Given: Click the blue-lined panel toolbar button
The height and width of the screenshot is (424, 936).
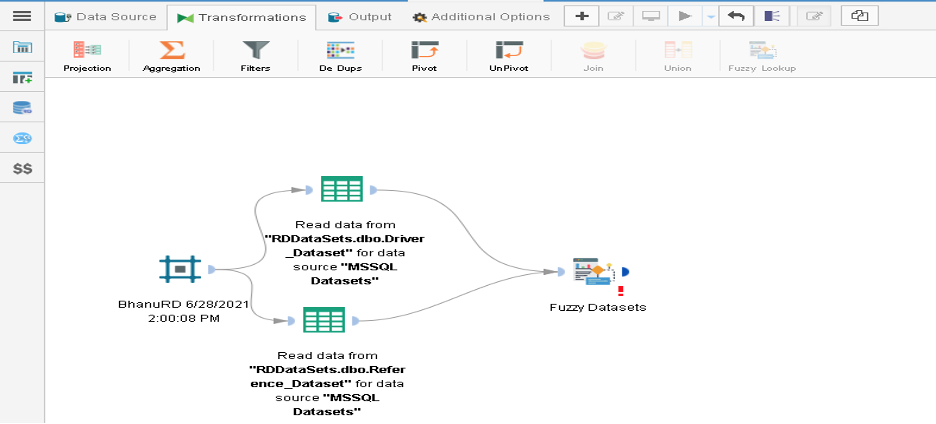Looking at the screenshot, I should [x=771, y=16].
